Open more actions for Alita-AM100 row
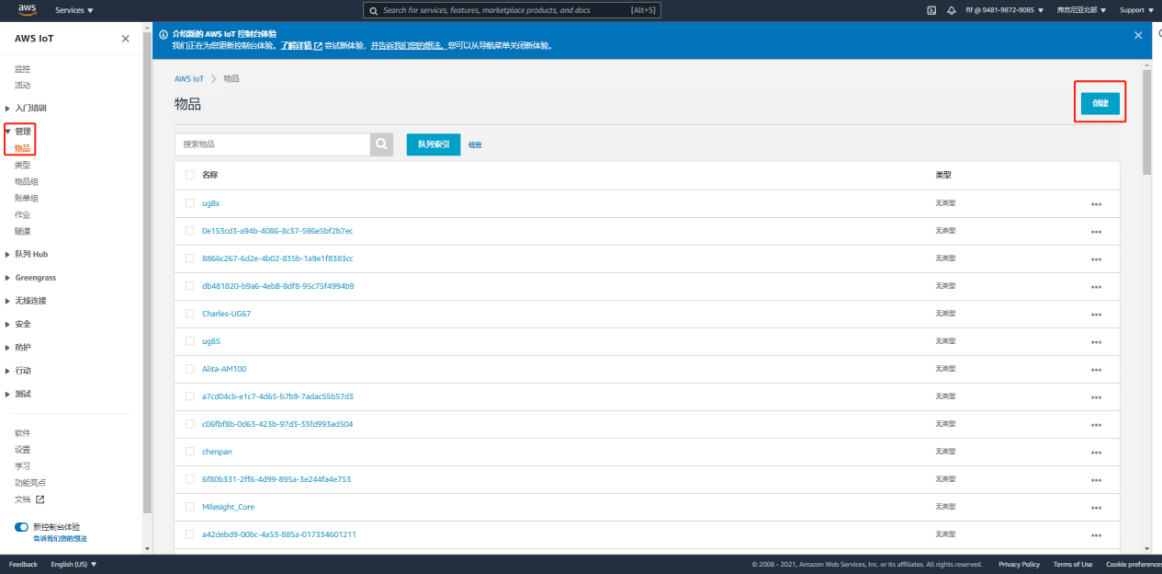Viewport: 1162px width, 574px height. (1096, 370)
